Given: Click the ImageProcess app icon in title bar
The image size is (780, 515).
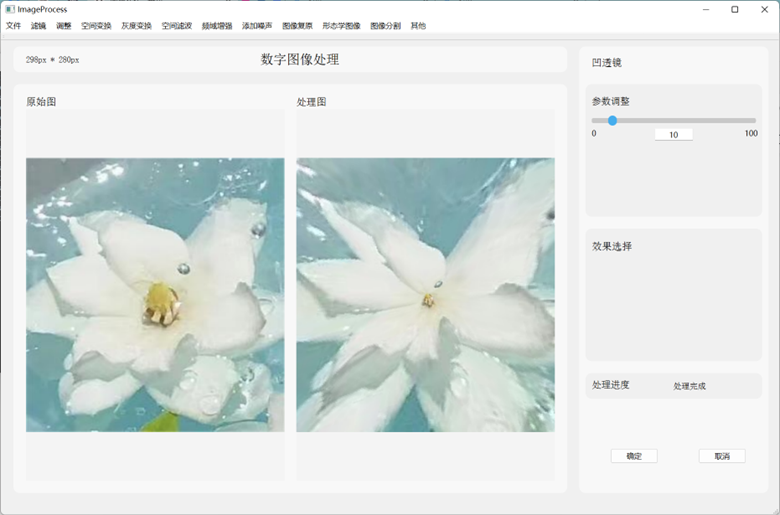Looking at the screenshot, I should pyautogui.click(x=9, y=9).
